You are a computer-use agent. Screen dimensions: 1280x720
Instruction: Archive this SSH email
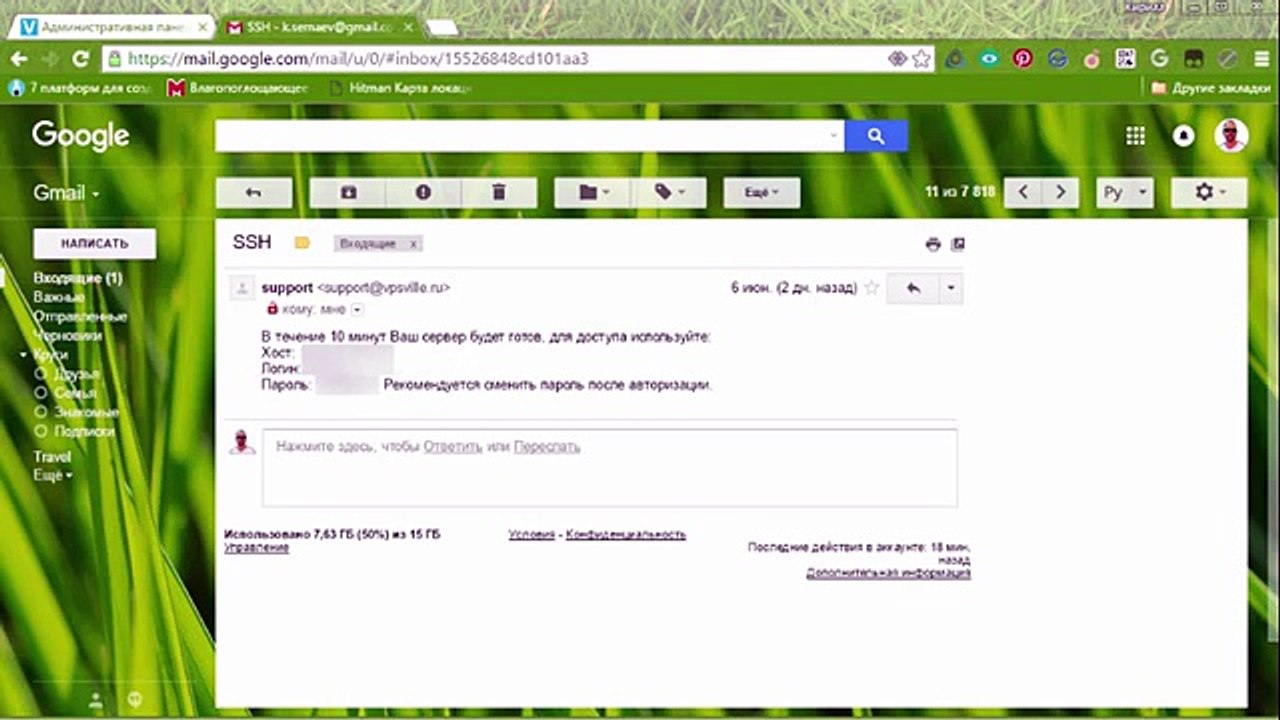tap(348, 193)
